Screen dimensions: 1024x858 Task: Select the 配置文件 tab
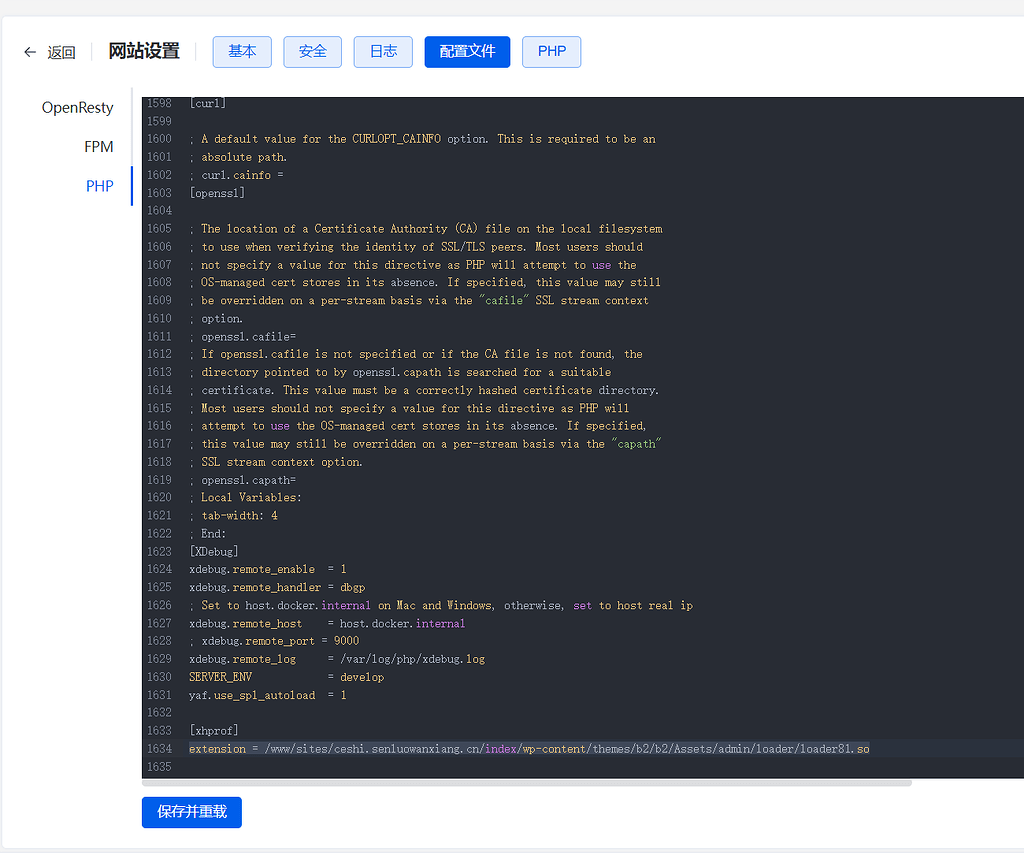(x=467, y=52)
